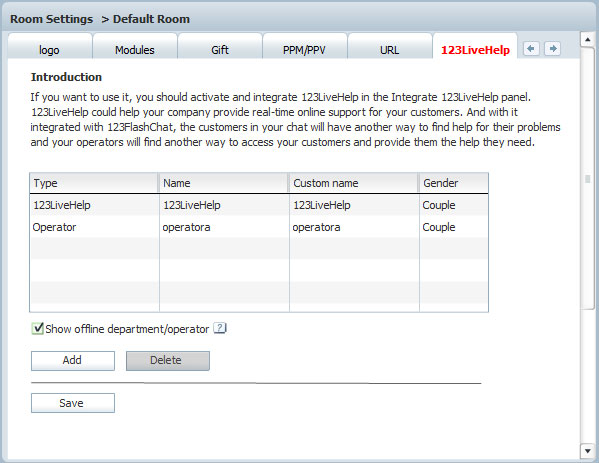
Task: Click the right tab-scroll arrow icon
Action: 552,49
